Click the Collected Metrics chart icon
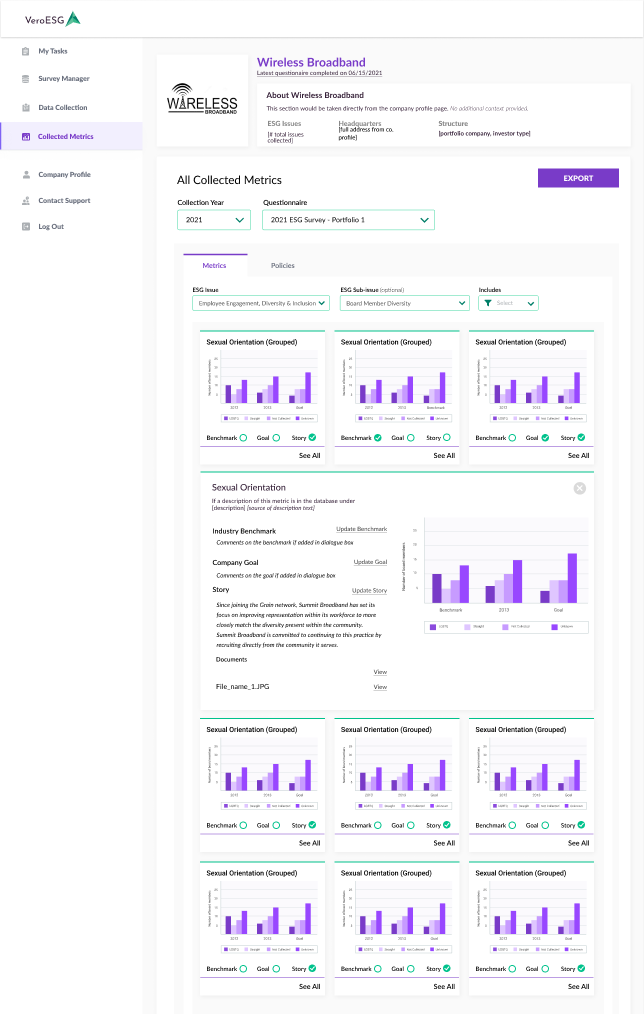The height and width of the screenshot is (1014, 644). pos(25,137)
